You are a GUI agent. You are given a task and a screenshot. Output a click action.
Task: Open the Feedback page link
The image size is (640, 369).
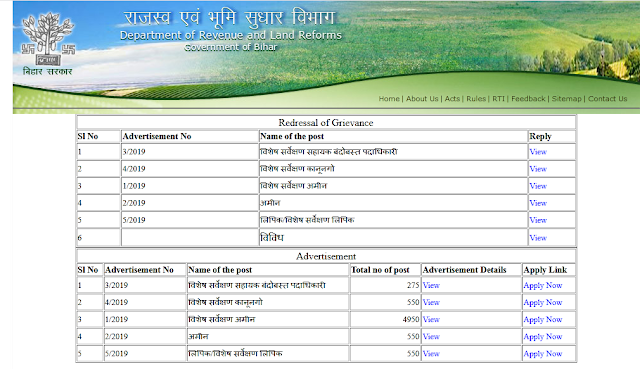coord(528,99)
